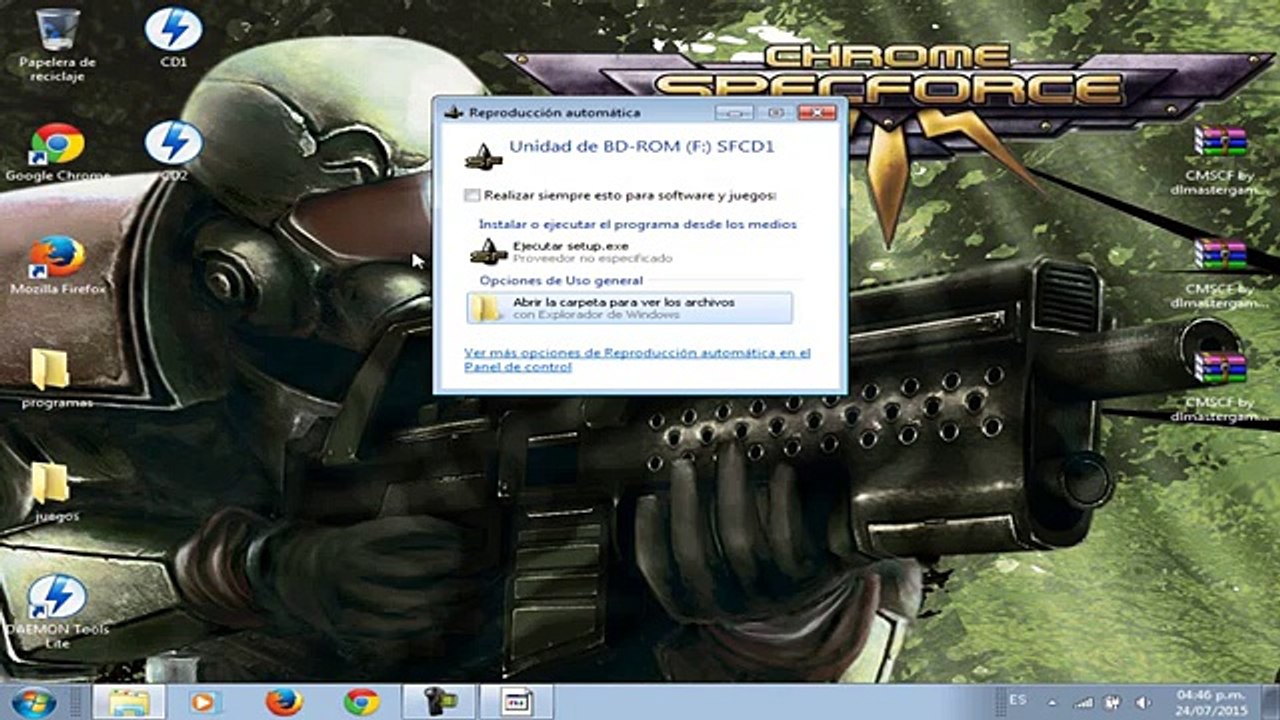Open Chrome from the taskbar

361,702
